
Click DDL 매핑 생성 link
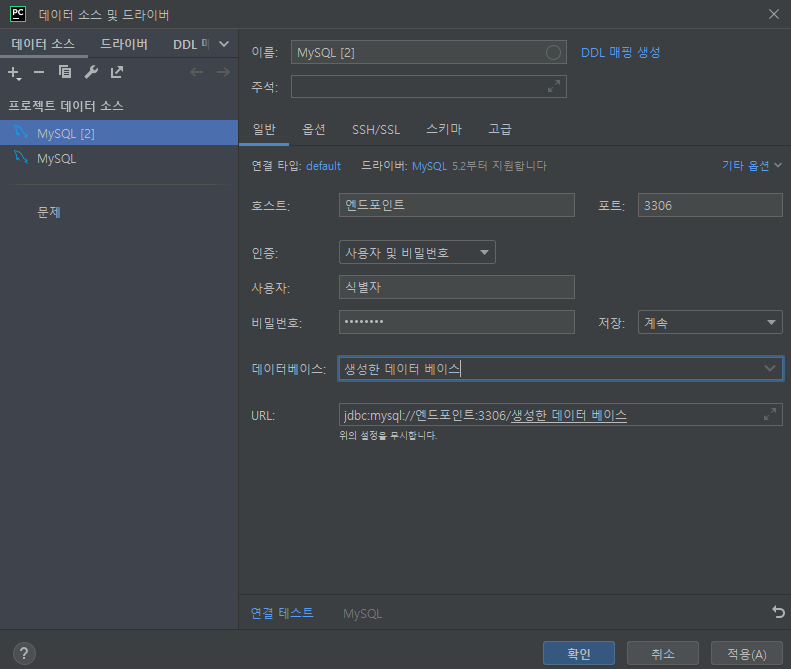[620, 52]
